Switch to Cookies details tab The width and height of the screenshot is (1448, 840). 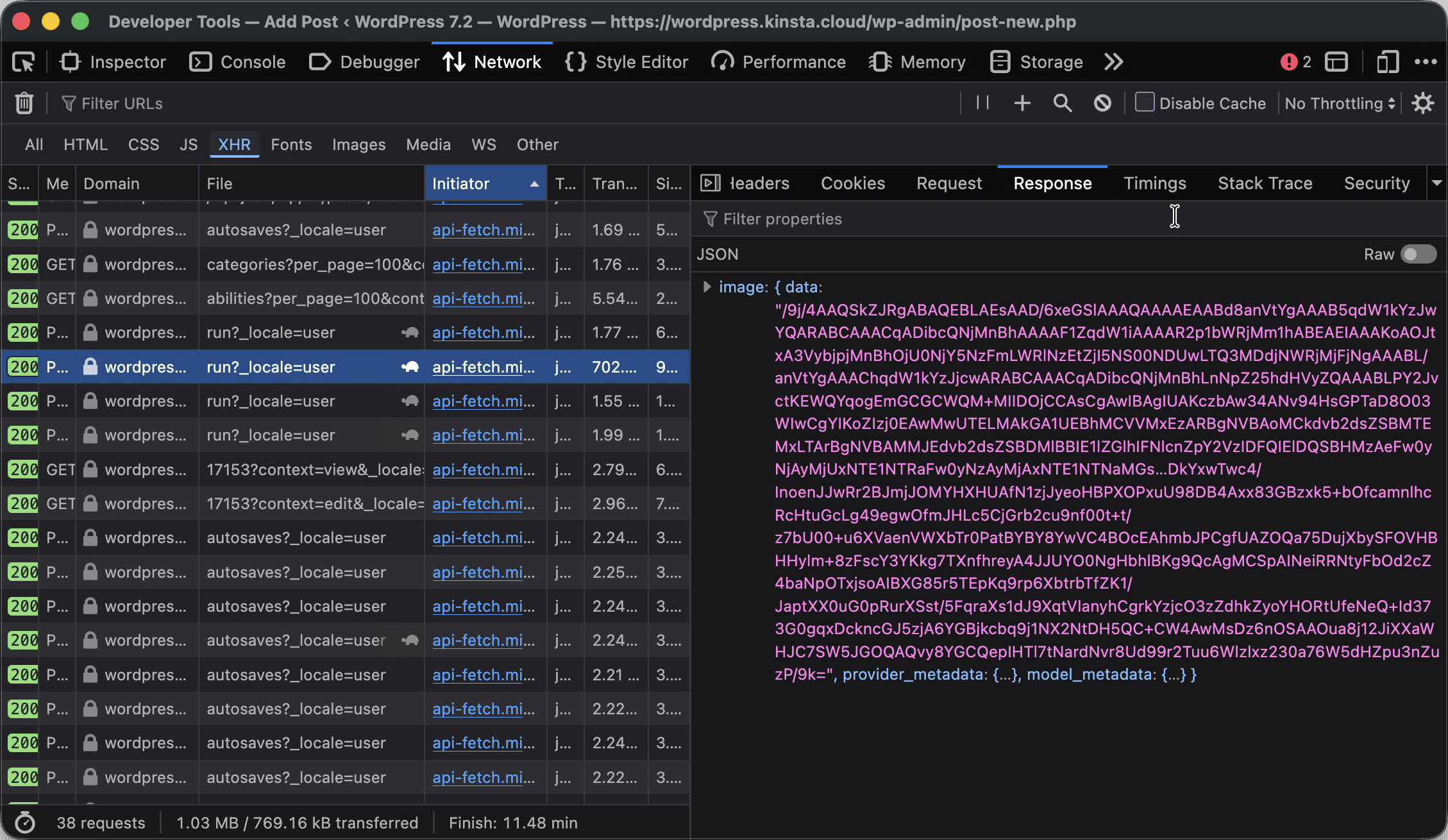pyautogui.click(x=853, y=183)
